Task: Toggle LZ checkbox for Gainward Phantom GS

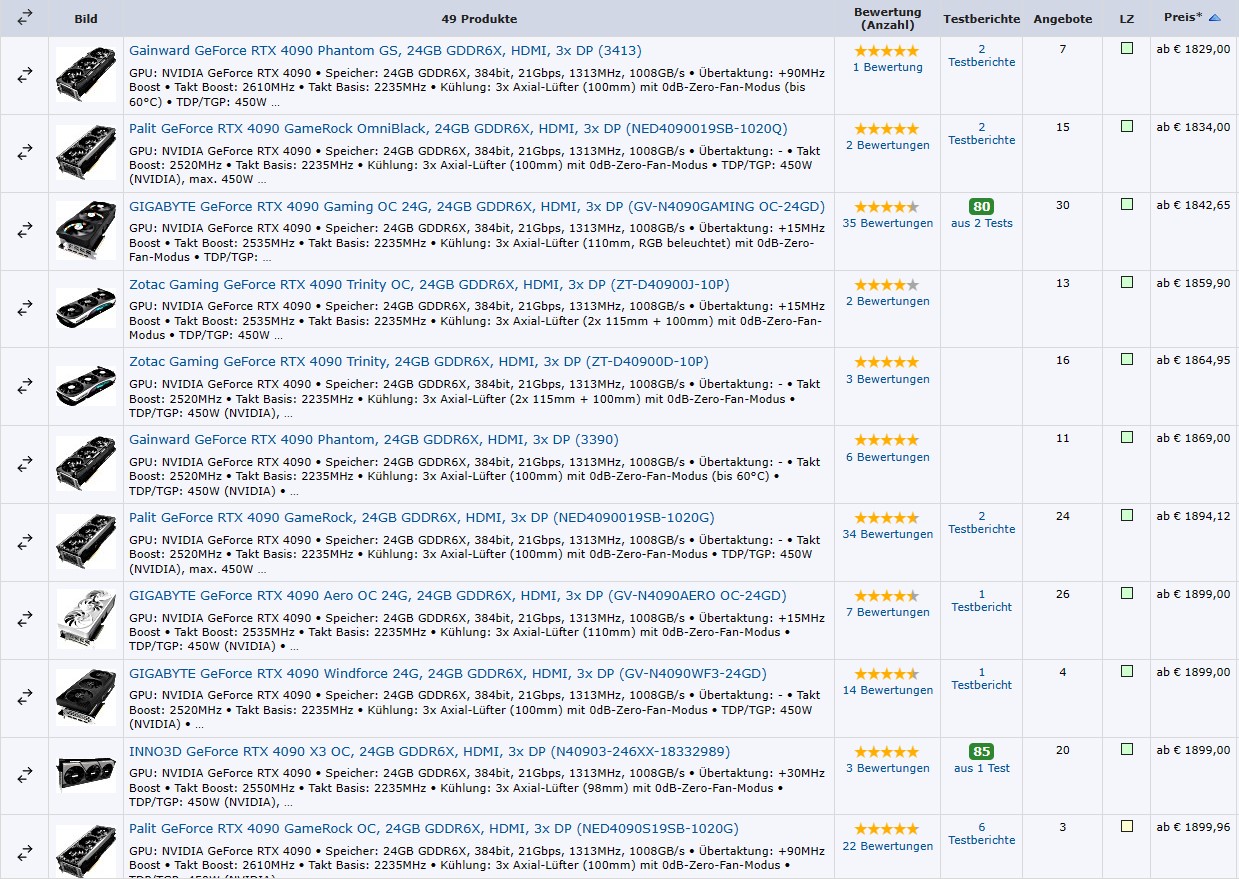Action: tap(1127, 48)
